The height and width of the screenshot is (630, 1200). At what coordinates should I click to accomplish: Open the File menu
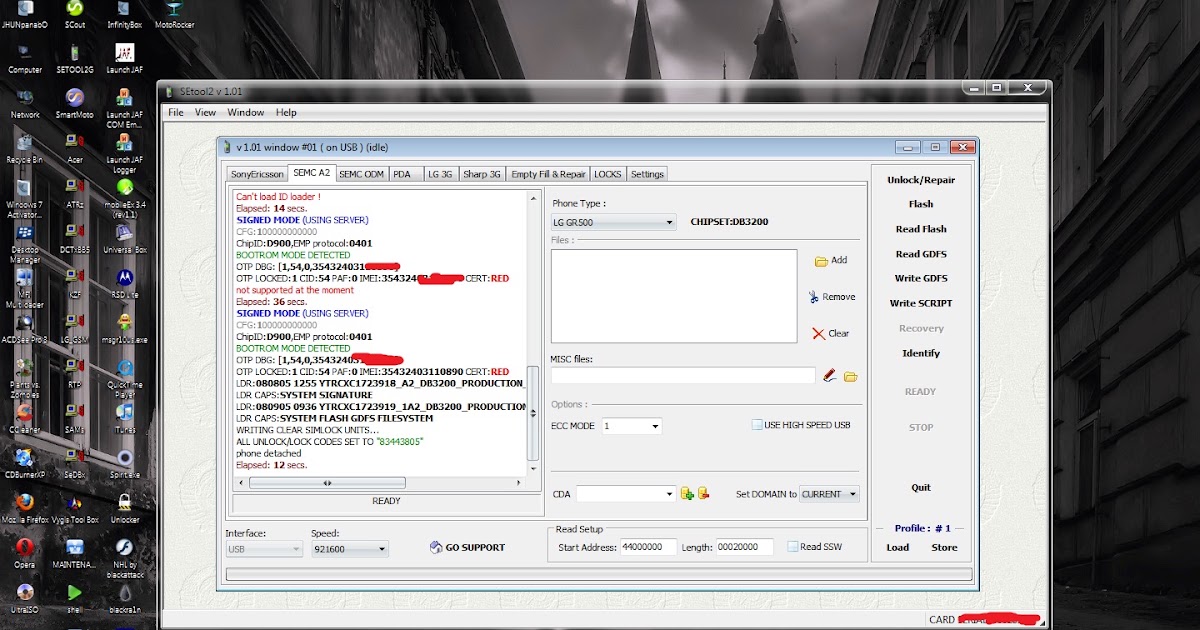(x=176, y=113)
